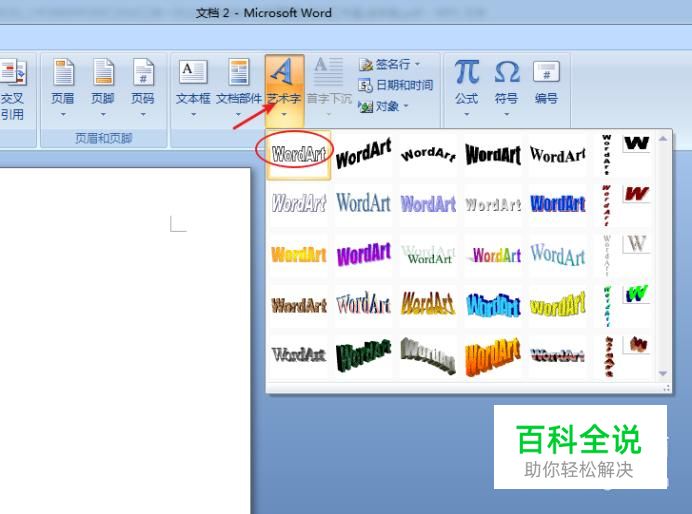Click the 对象 object option
This screenshot has width=692, height=514.
pos(384,106)
